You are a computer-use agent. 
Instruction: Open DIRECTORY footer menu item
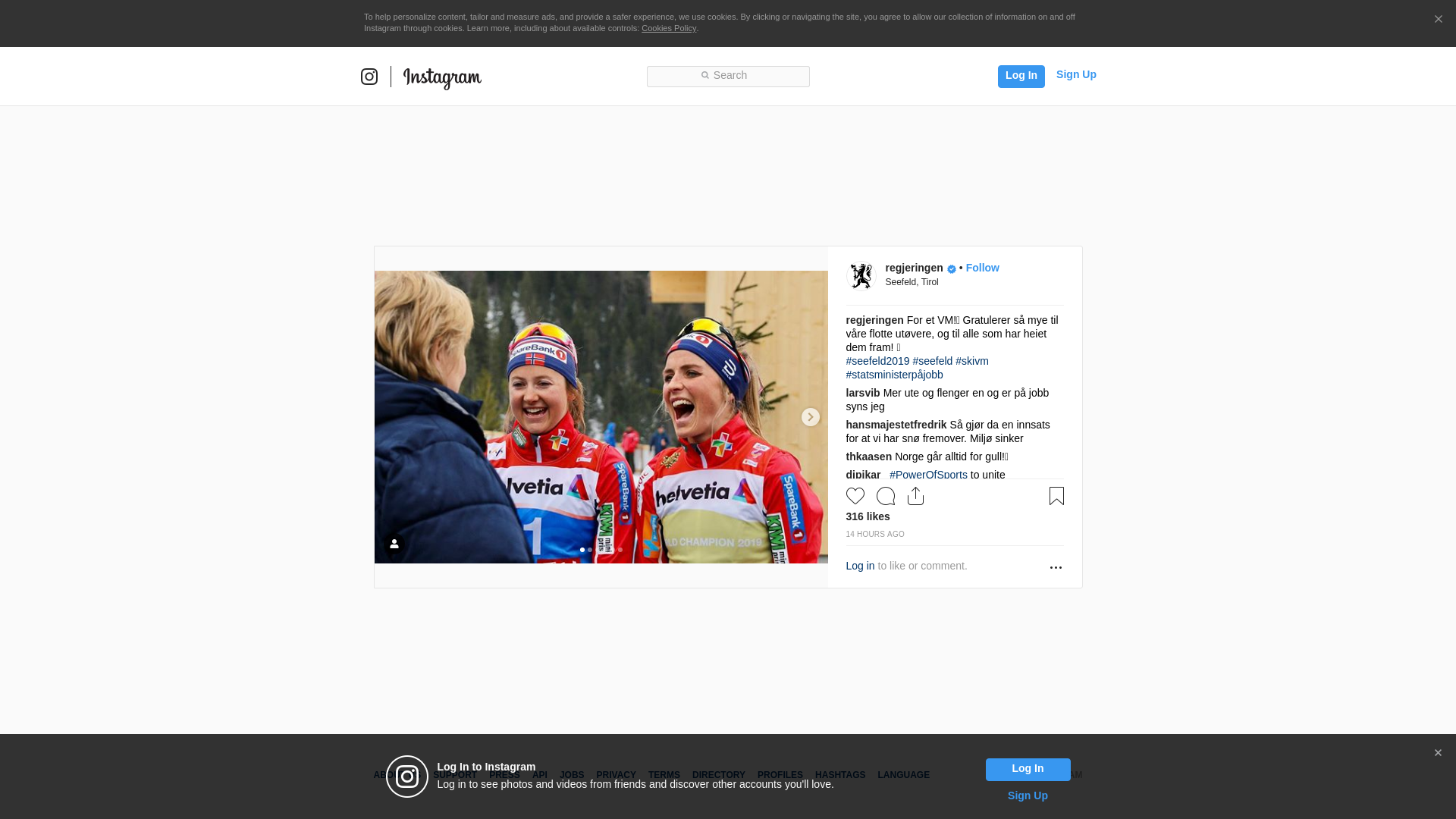(718, 775)
